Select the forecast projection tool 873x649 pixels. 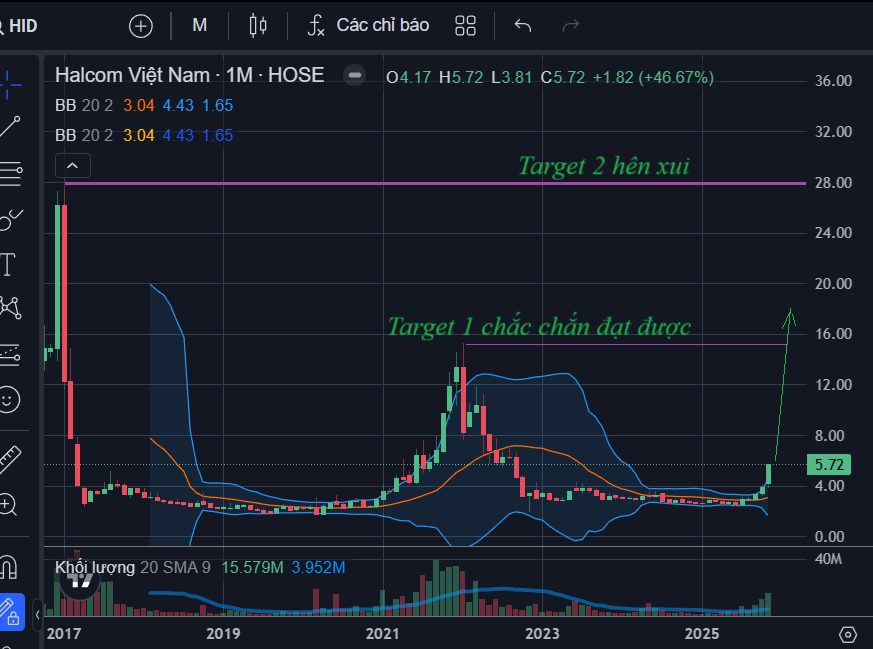10,354
